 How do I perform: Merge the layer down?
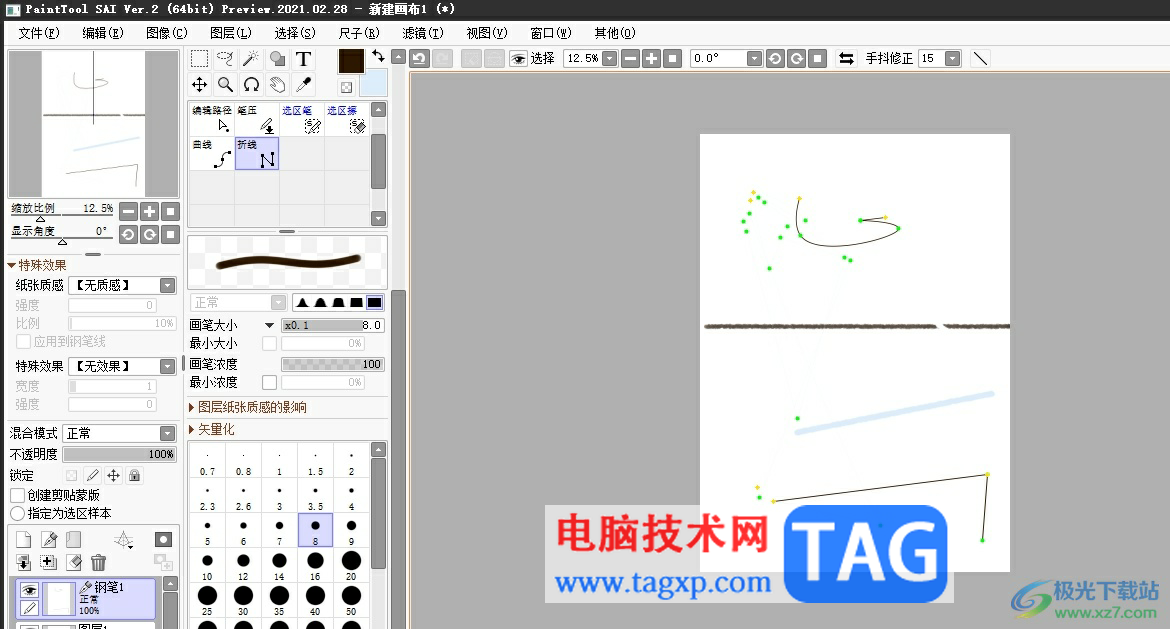click(24, 563)
